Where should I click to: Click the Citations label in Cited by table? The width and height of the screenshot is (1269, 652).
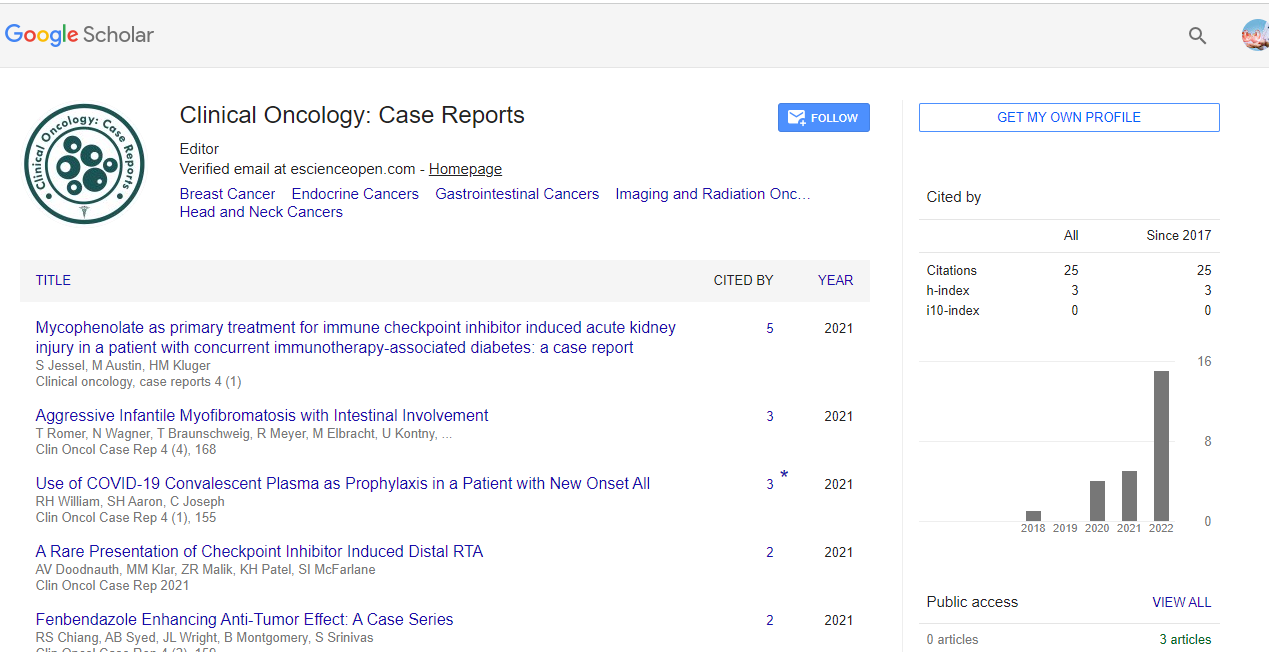[952, 270]
